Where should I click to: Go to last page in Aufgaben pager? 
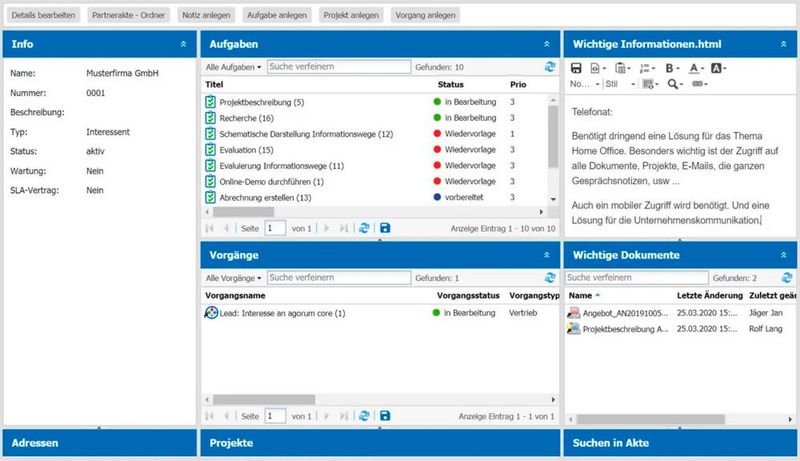[x=344, y=228]
